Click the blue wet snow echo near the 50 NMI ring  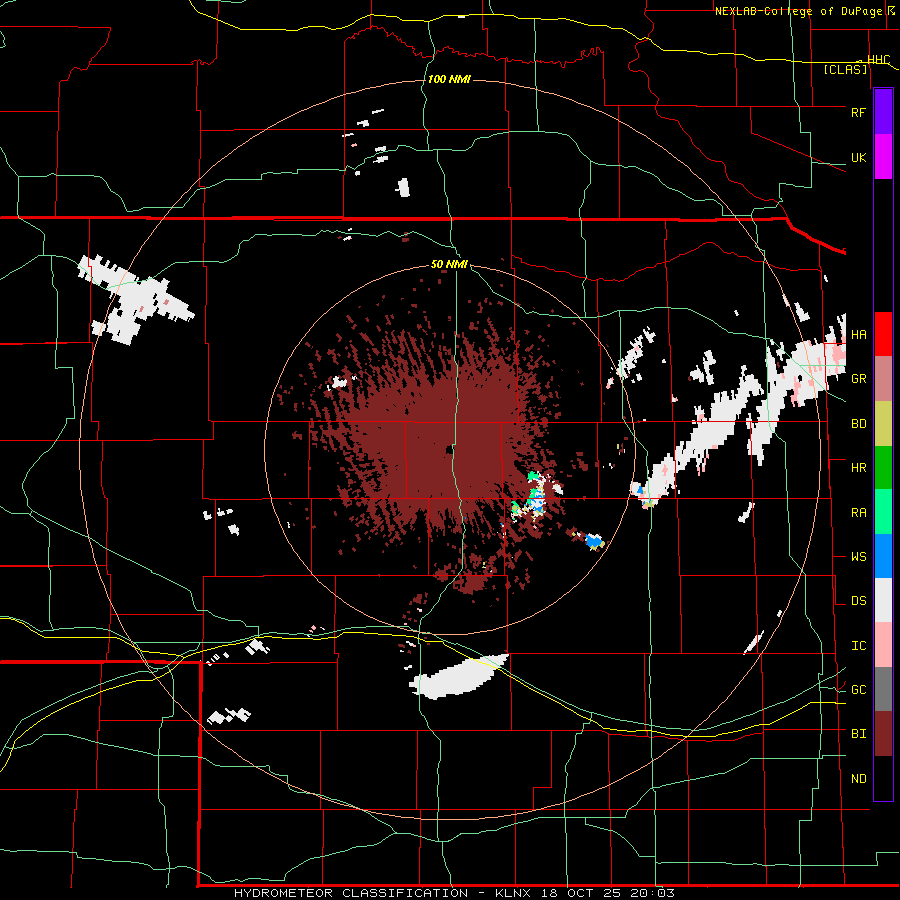pyautogui.click(x=593, y=540)
